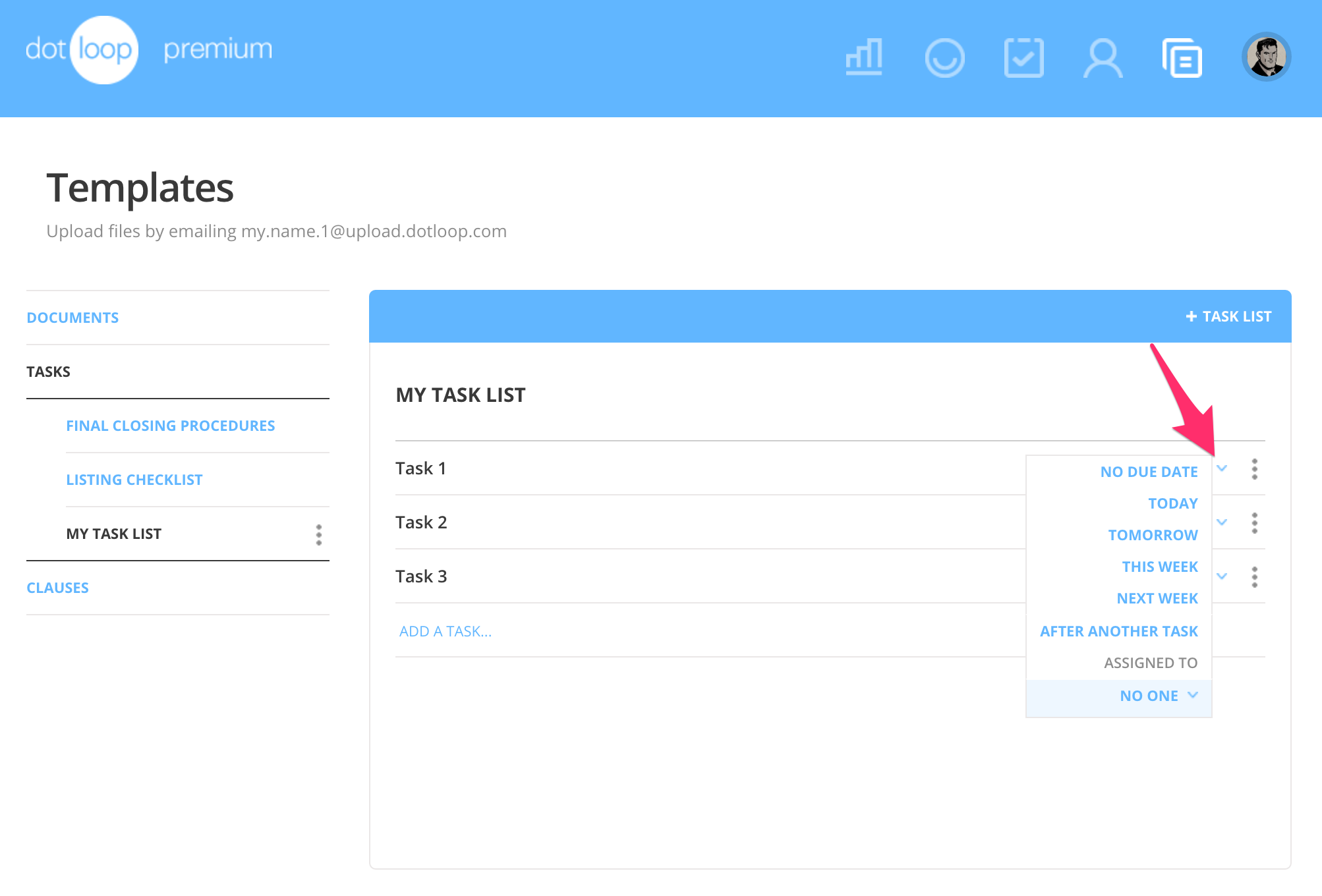
Task: Select Tomorrow as due date
Action: click(x=1153, y=535)
